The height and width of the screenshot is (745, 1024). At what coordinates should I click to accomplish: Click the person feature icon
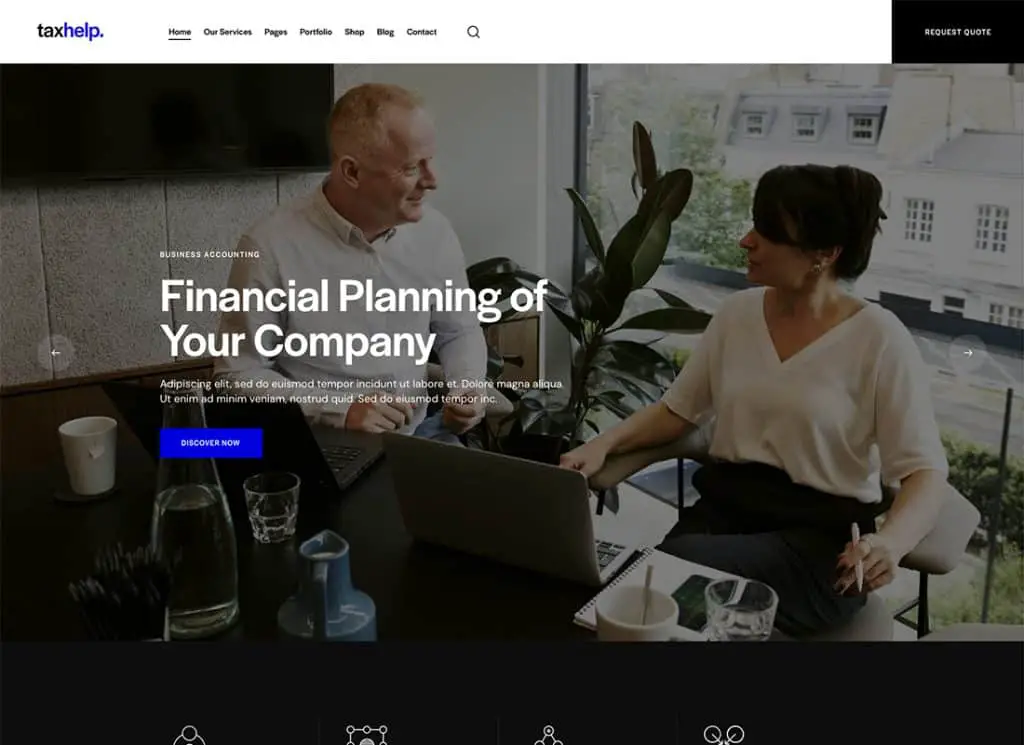pos(189,735)
